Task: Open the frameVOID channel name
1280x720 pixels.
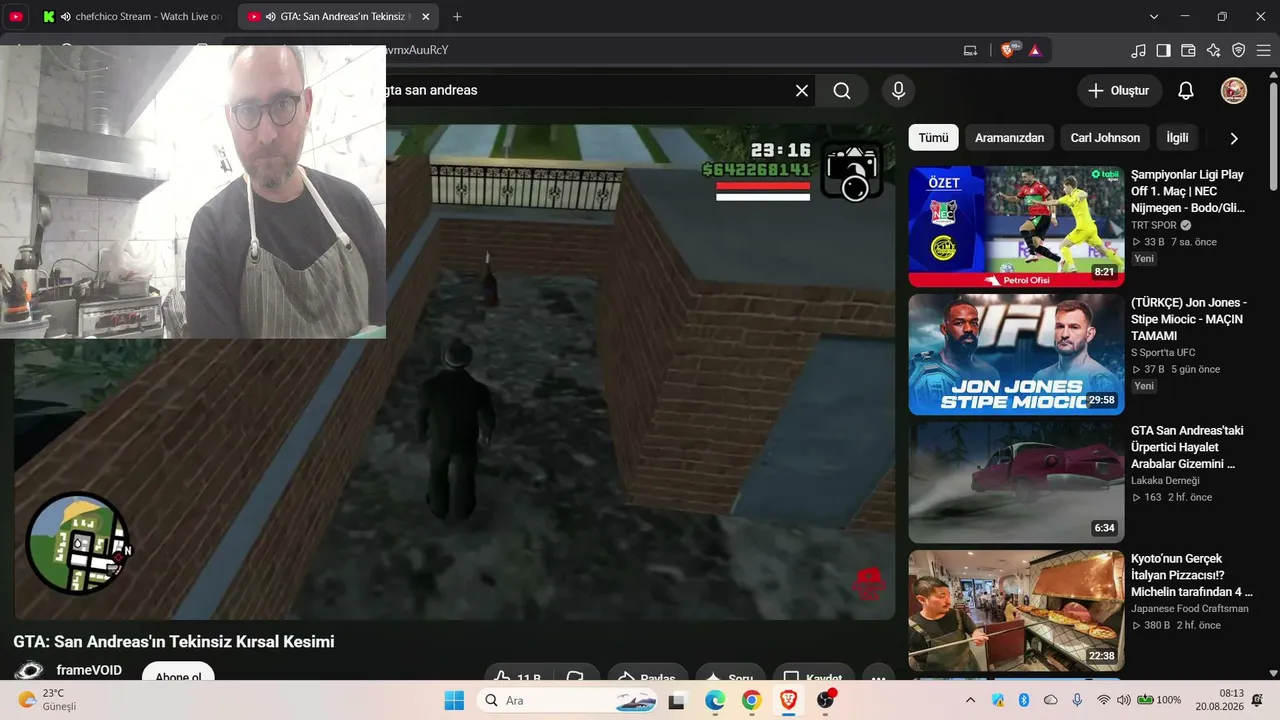Action: 89,670
